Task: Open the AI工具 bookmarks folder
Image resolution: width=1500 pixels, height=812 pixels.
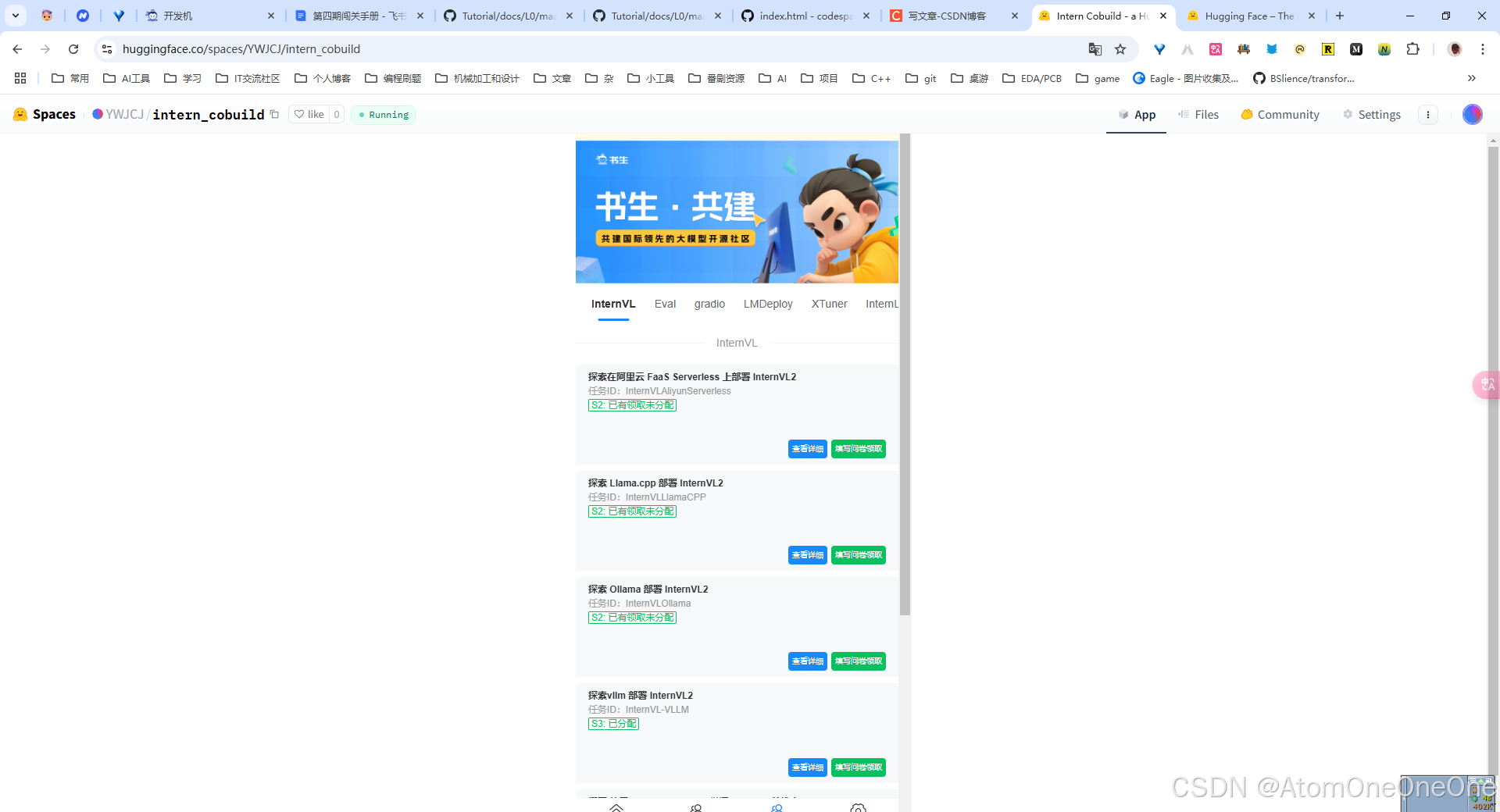Action: (127, 78)
